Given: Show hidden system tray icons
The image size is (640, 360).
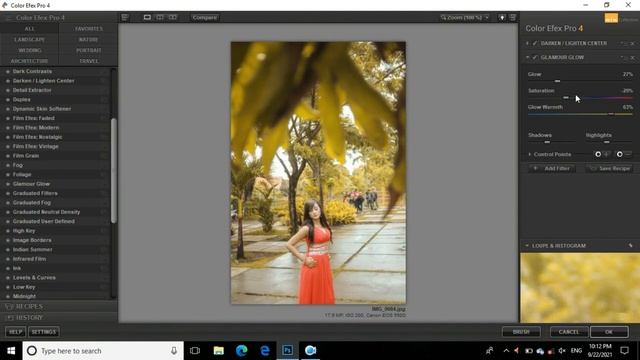Looking at the screenshot, I should 507,351.
